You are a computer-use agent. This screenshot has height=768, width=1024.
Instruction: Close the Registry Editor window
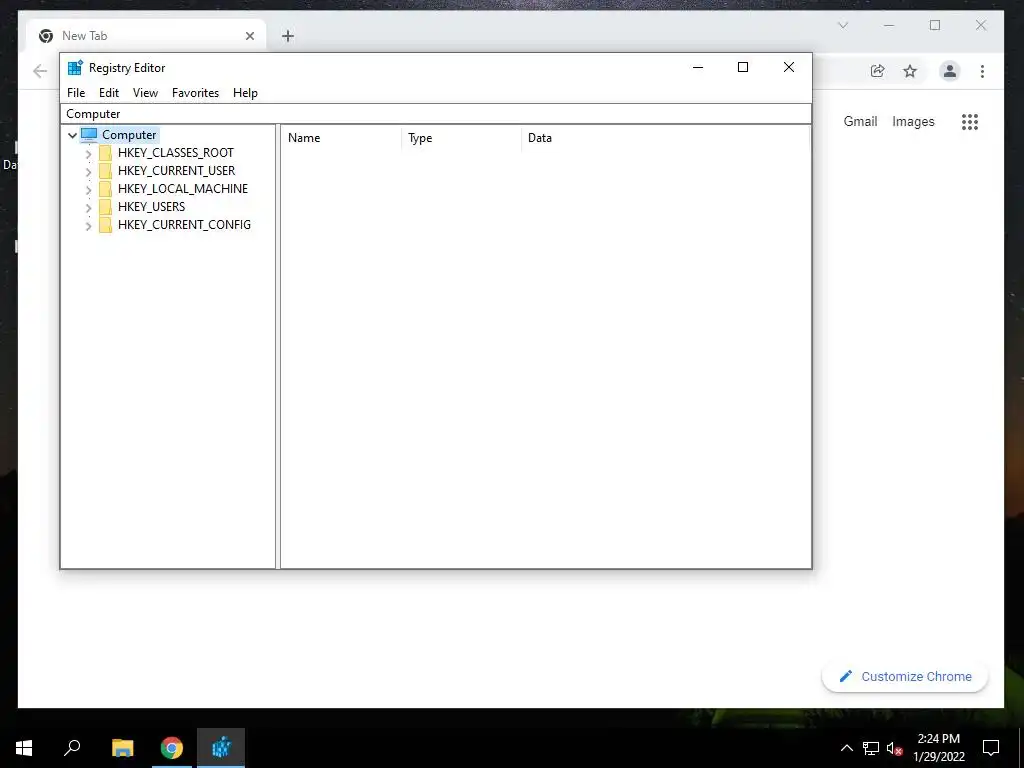789,67
